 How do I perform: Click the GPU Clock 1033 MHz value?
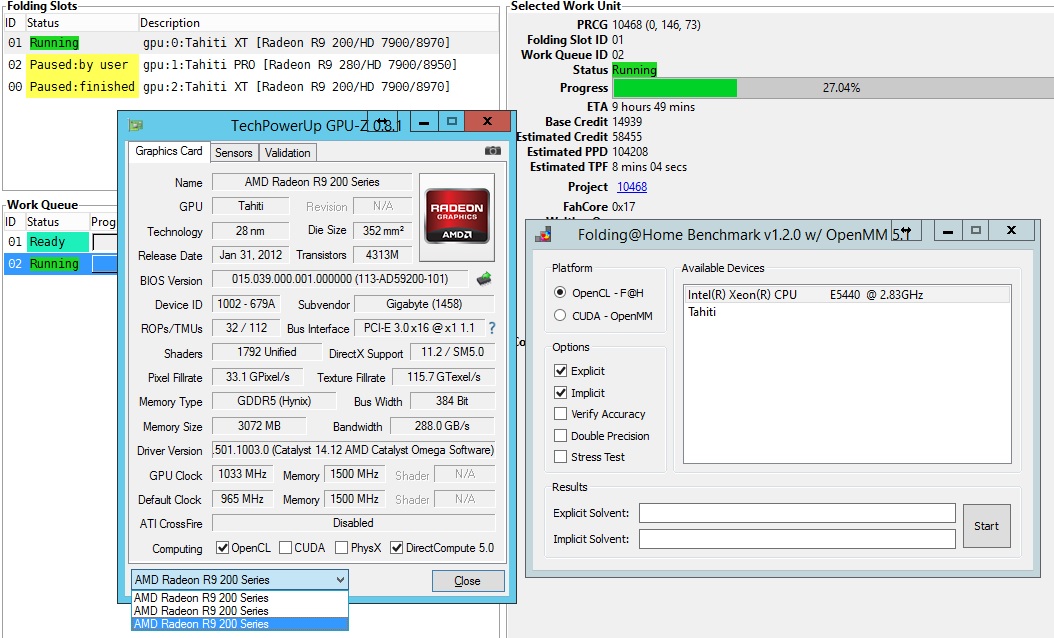pos(243,474)
